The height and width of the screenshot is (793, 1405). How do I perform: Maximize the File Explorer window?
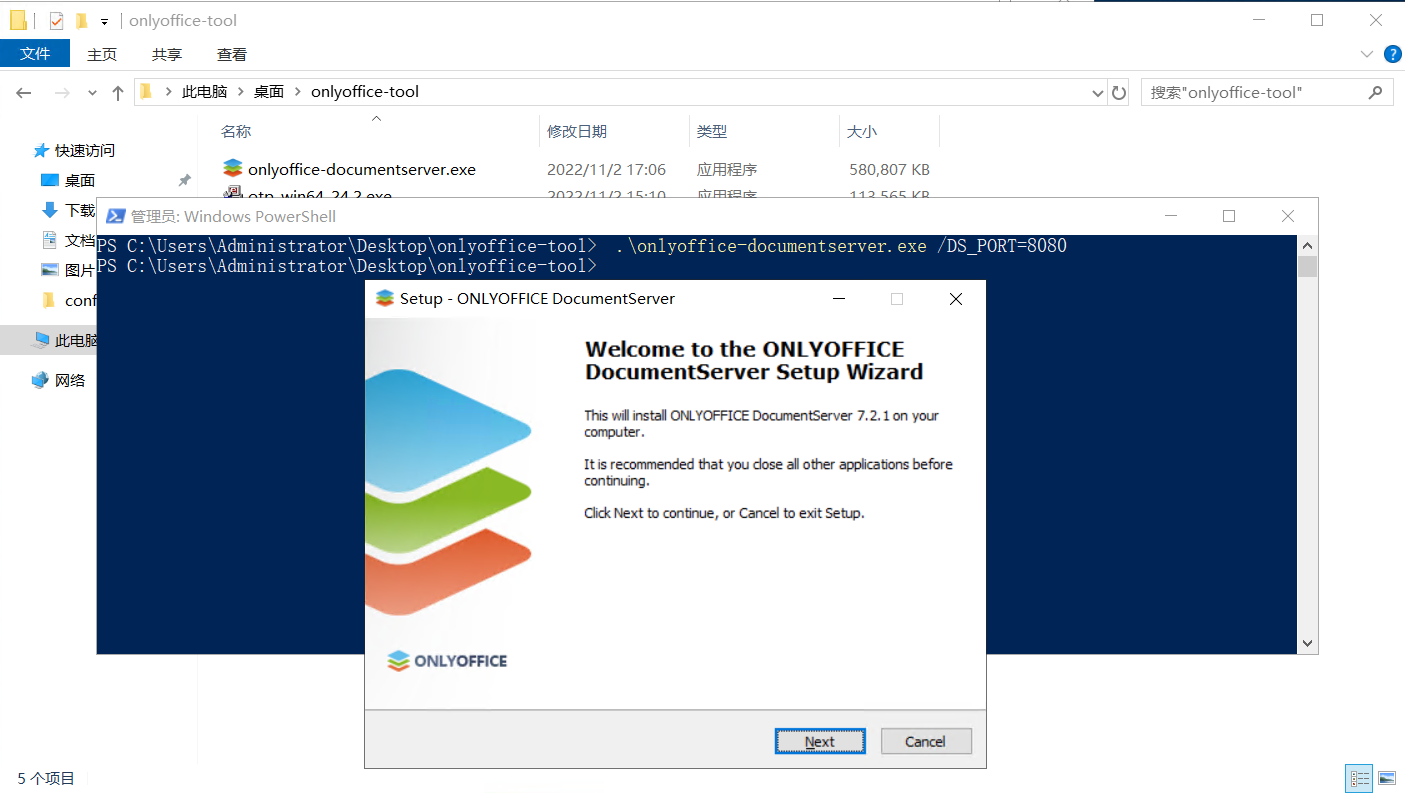[1317, 20]
